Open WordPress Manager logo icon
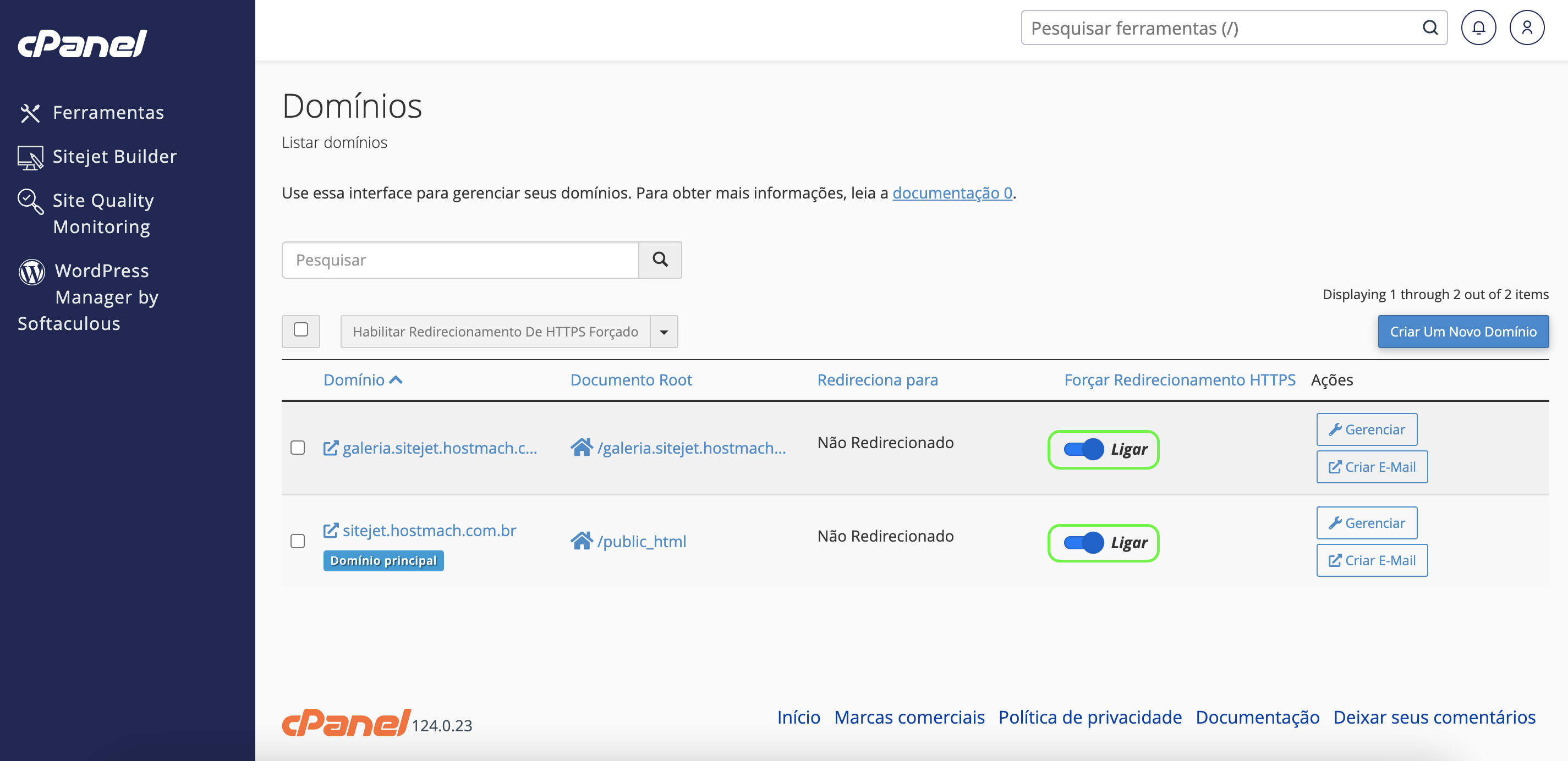Screen dimensions: 1568x761 [32, 272]
